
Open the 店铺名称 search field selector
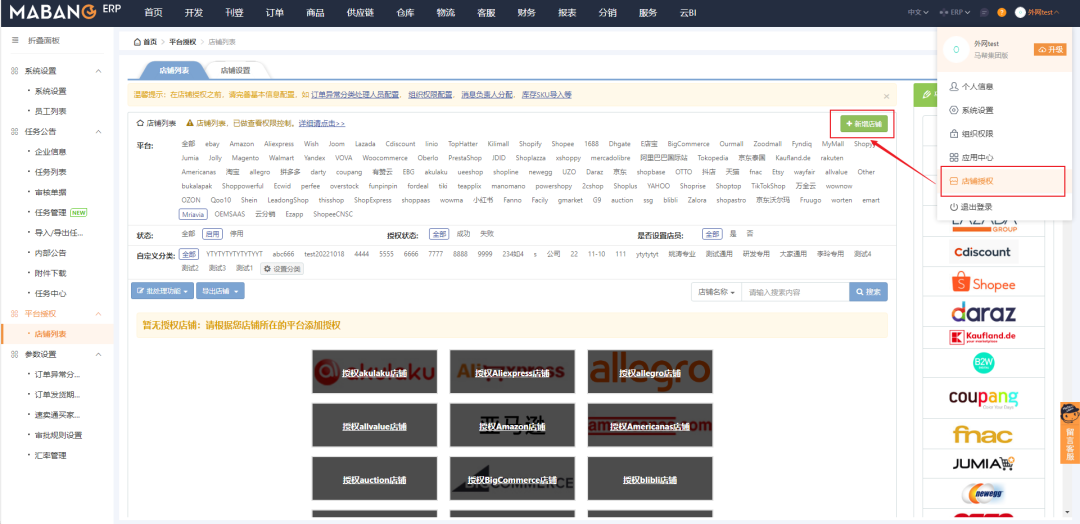[x=717, y=292]
